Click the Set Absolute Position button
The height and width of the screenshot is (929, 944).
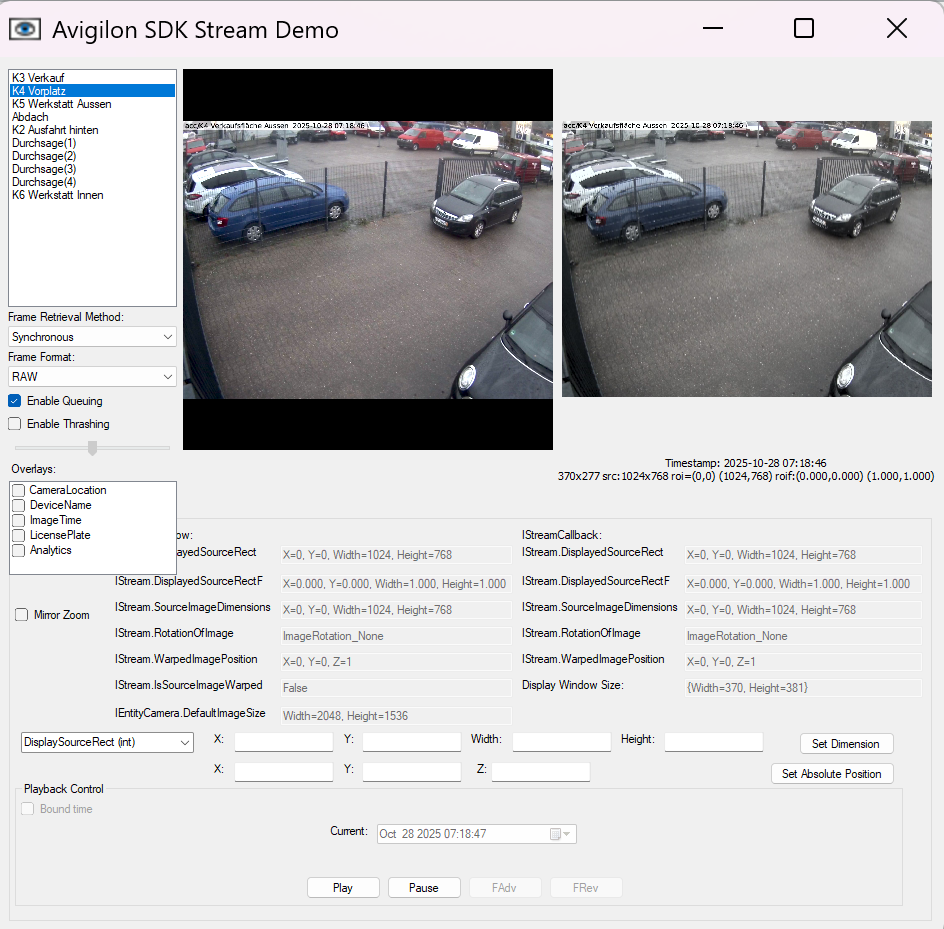(831, 774)
